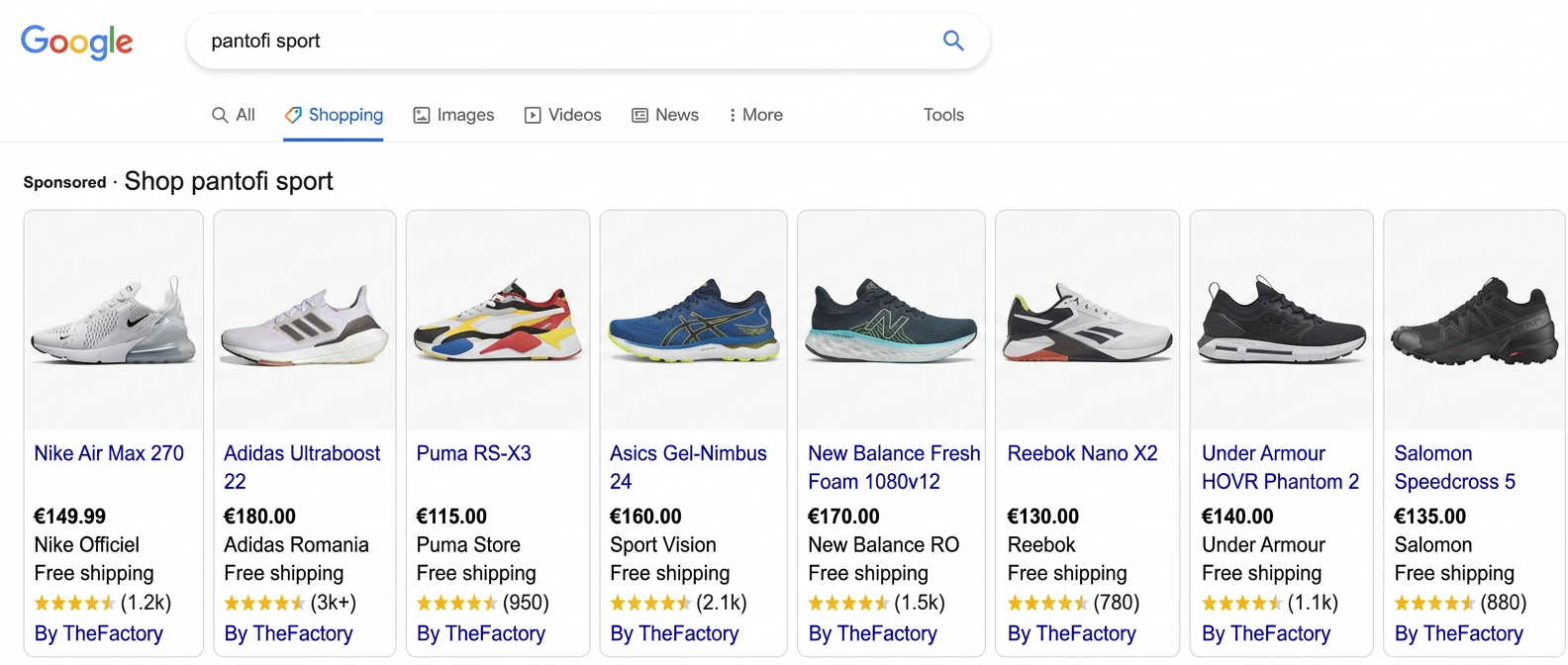
Task: Expand the More menu
Action: (755, 115)
